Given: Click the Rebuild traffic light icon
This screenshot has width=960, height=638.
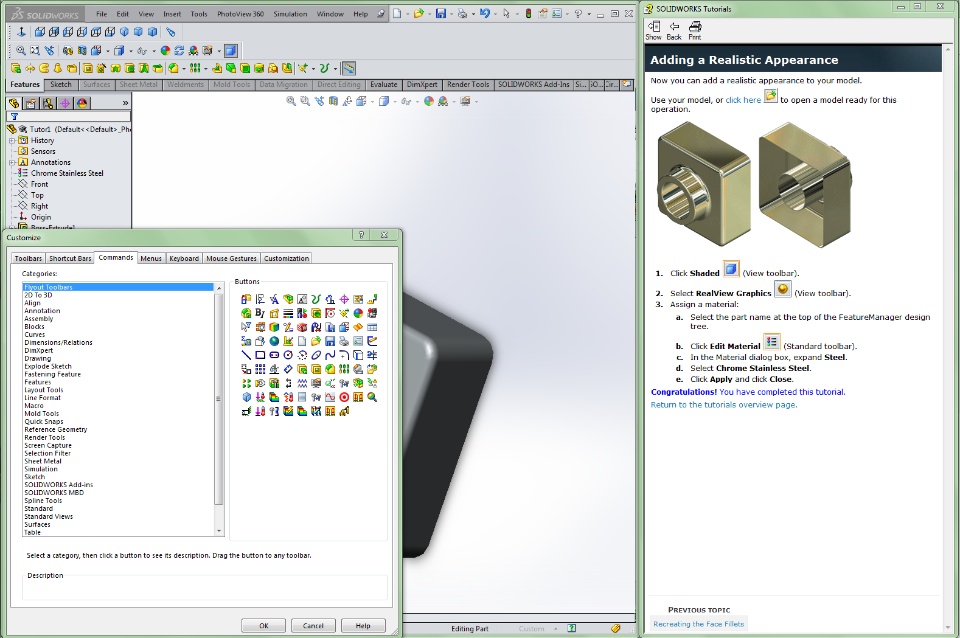Looking at the screenshot, I should (x=528, y=13).
